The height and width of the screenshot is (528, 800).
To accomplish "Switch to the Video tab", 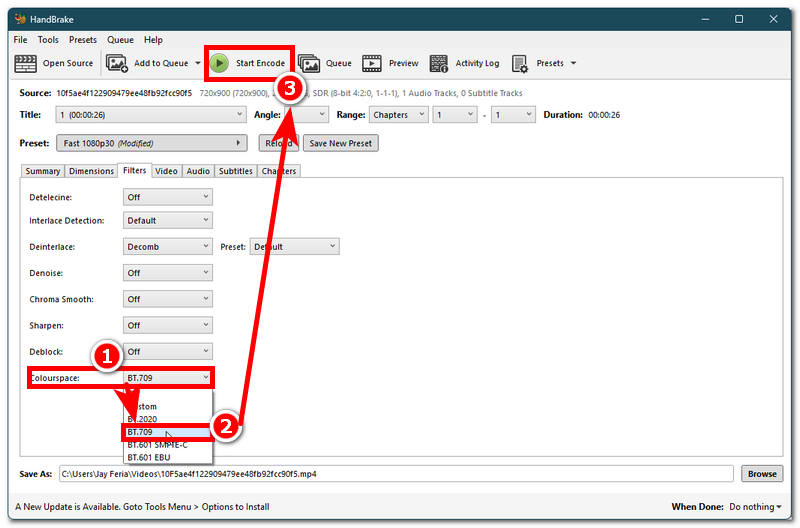I will pyautogui.click(x=166, y=171).
